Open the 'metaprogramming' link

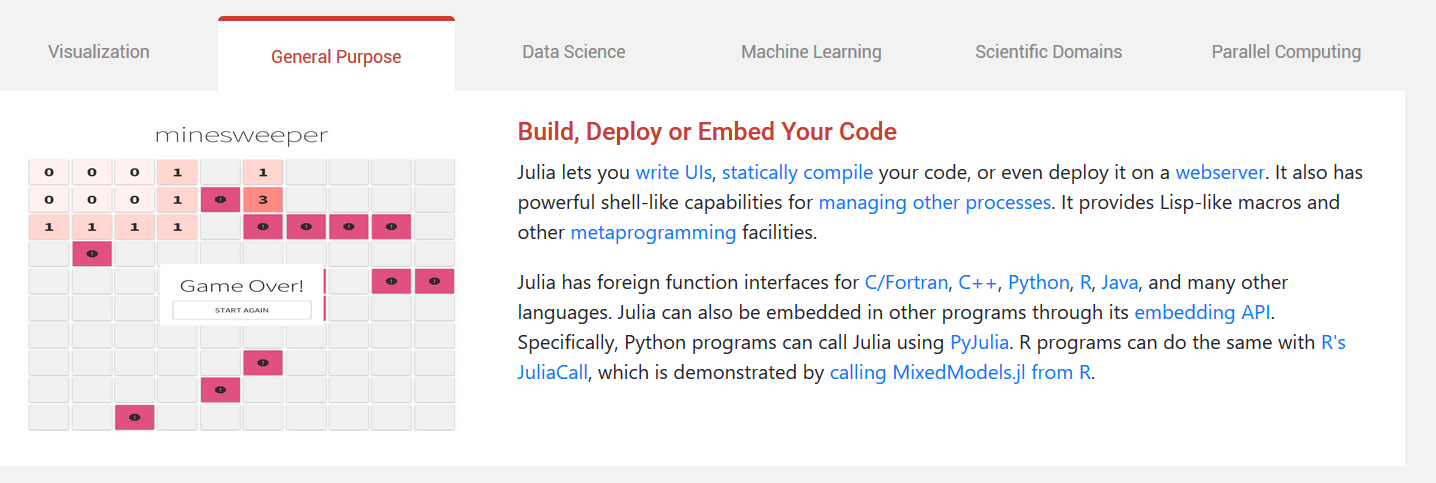(x=653, y=233)
